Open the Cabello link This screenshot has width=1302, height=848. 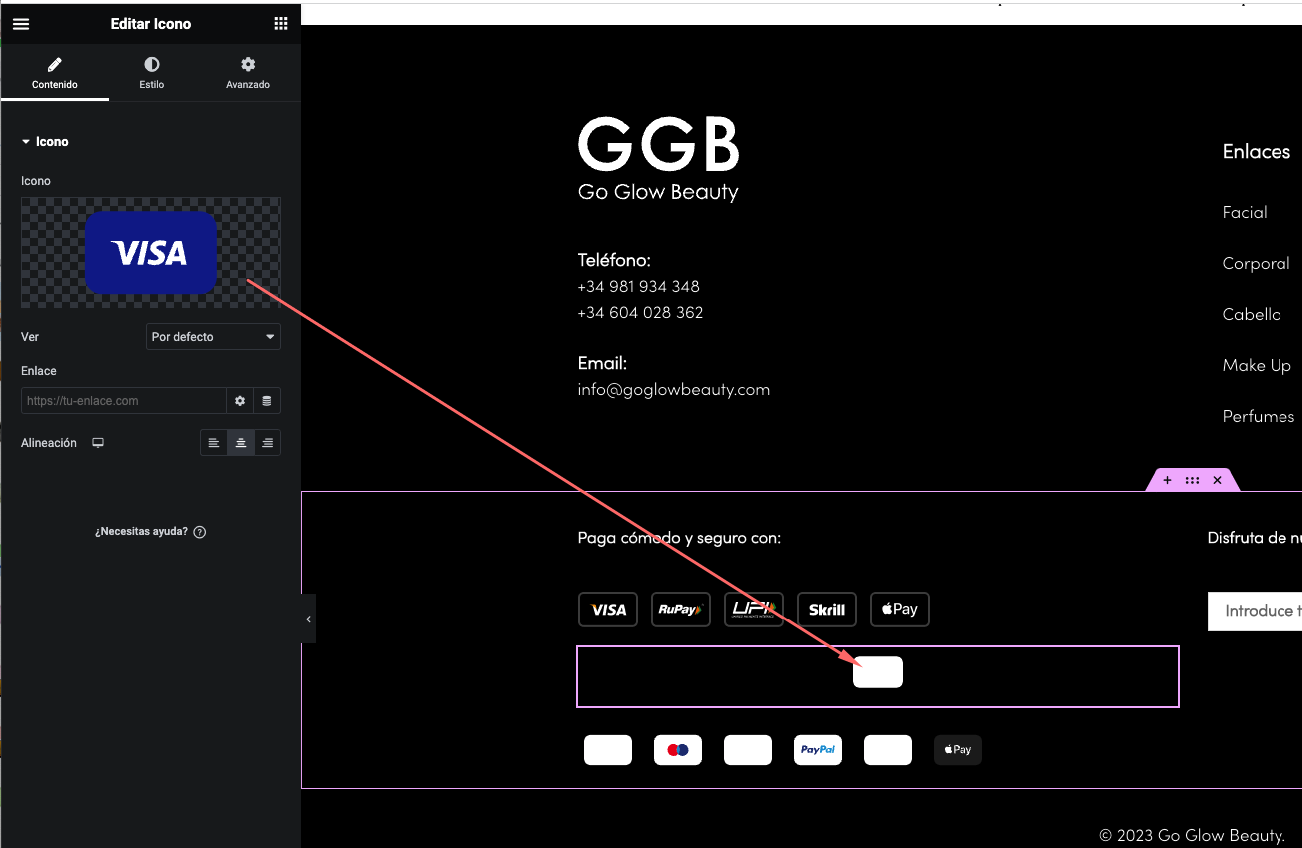[1252, 314]
